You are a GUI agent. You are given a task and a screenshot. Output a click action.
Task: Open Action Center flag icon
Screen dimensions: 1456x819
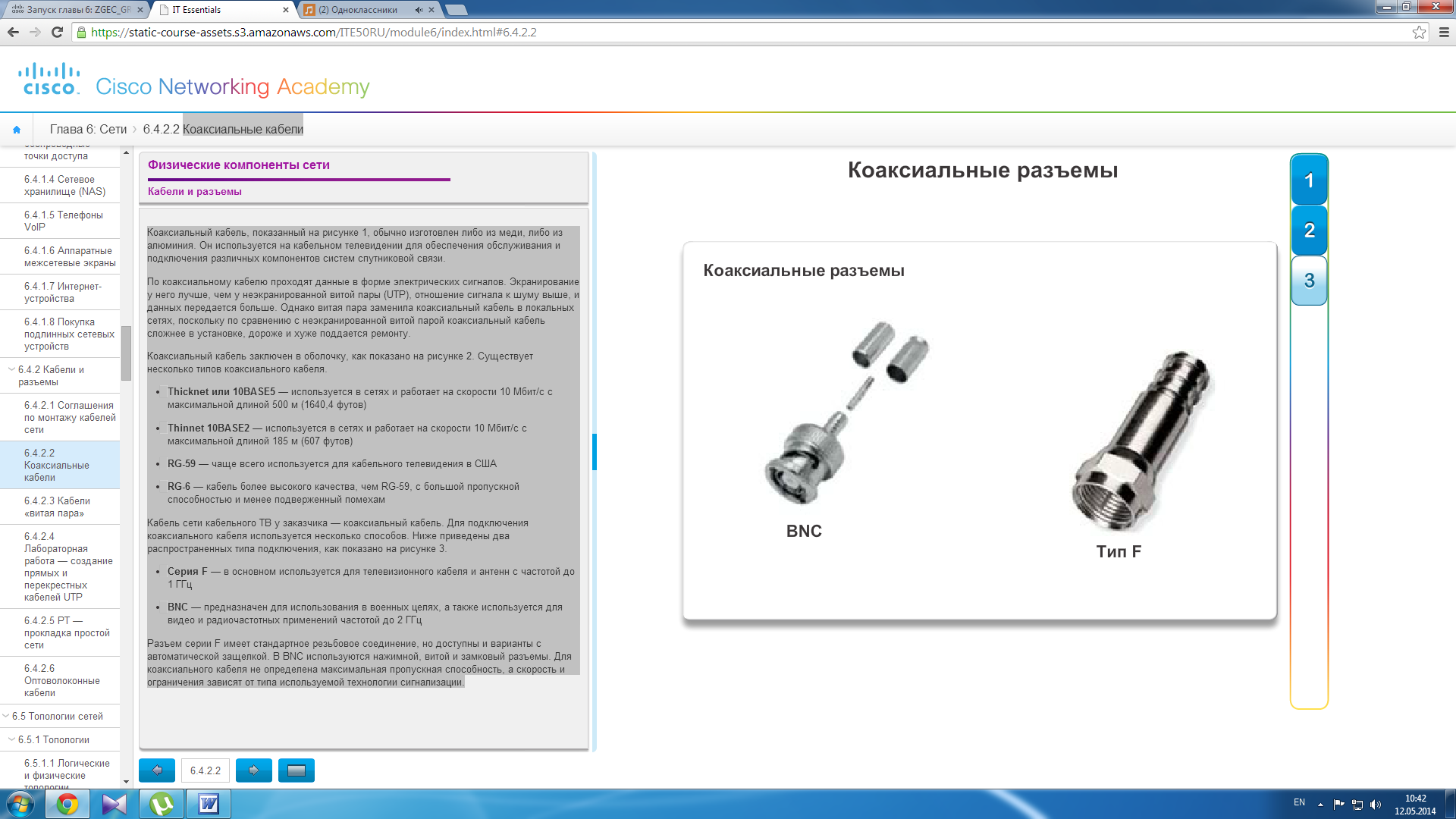coord(1338,805)
